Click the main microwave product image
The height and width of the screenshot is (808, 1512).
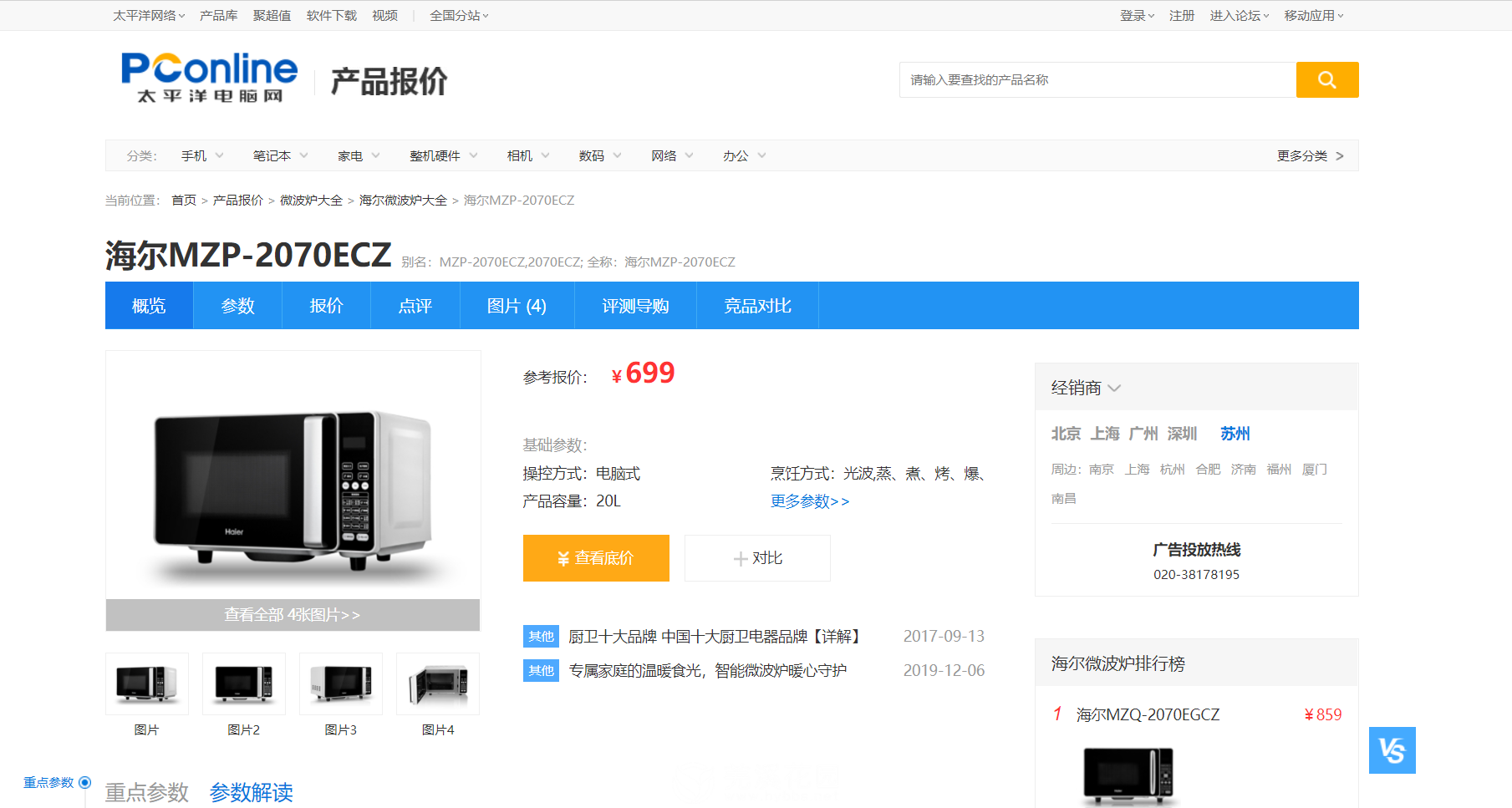293,489
